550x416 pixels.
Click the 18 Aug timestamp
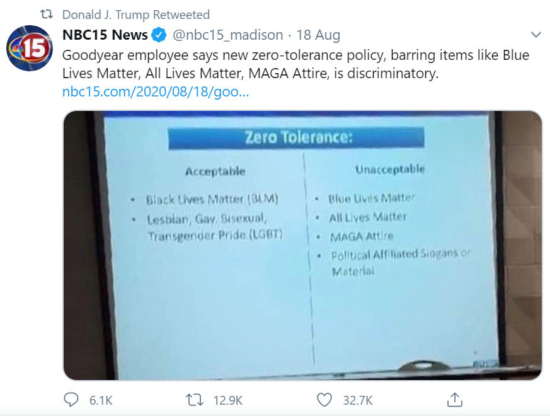click(x=318, y=35)
